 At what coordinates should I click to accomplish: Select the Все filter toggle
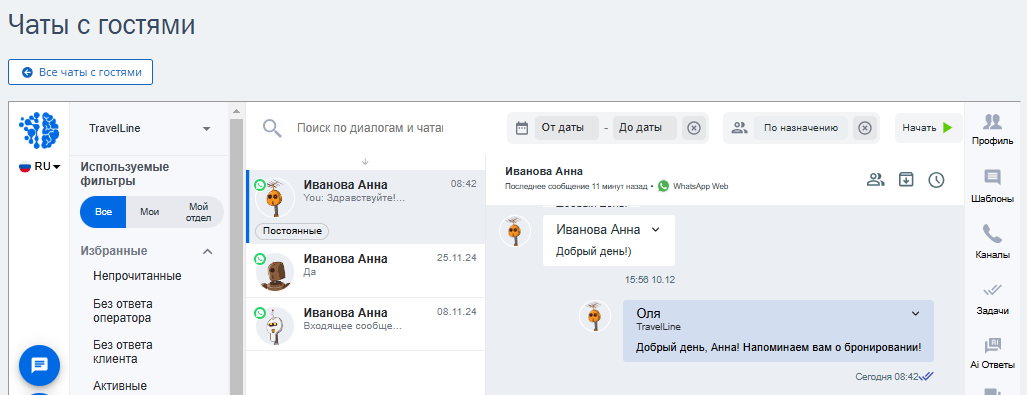click(x=103, y=212)
